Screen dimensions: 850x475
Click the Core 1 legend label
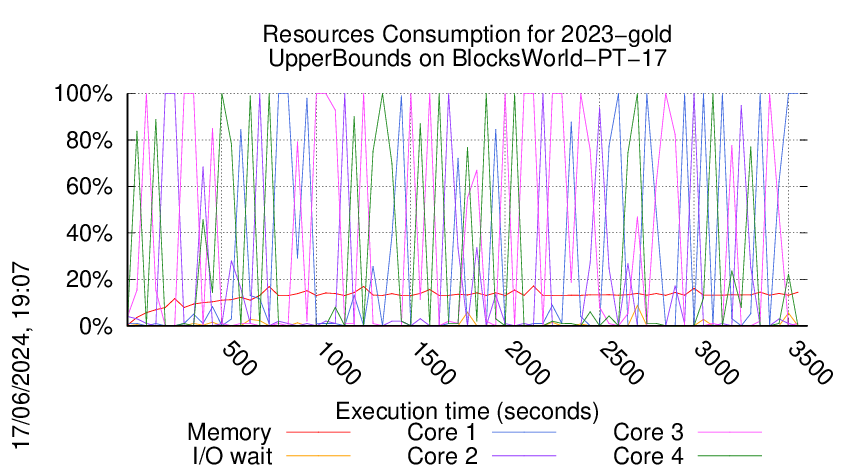441,433
